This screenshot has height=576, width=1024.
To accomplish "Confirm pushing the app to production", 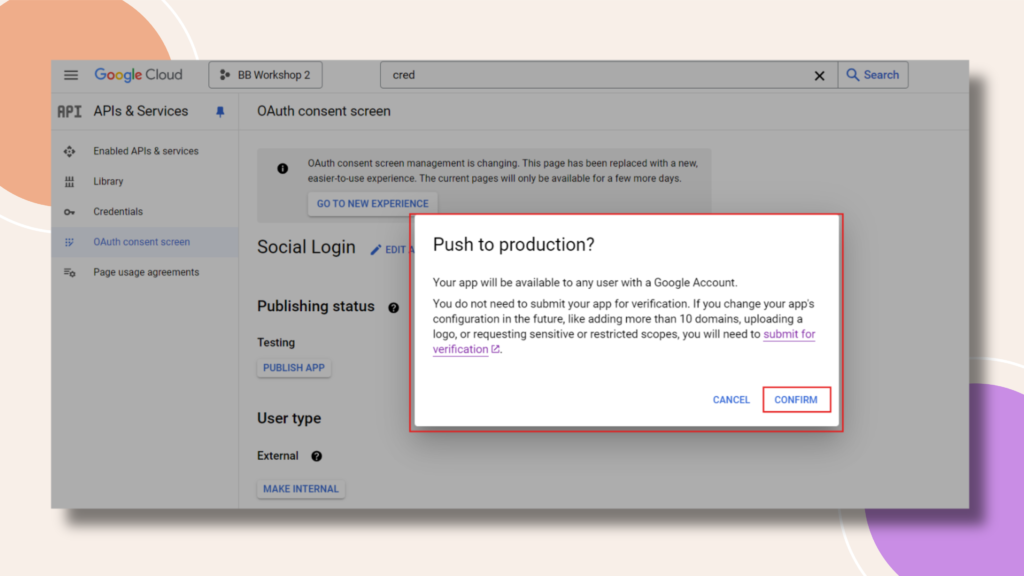I will point(796,400).
